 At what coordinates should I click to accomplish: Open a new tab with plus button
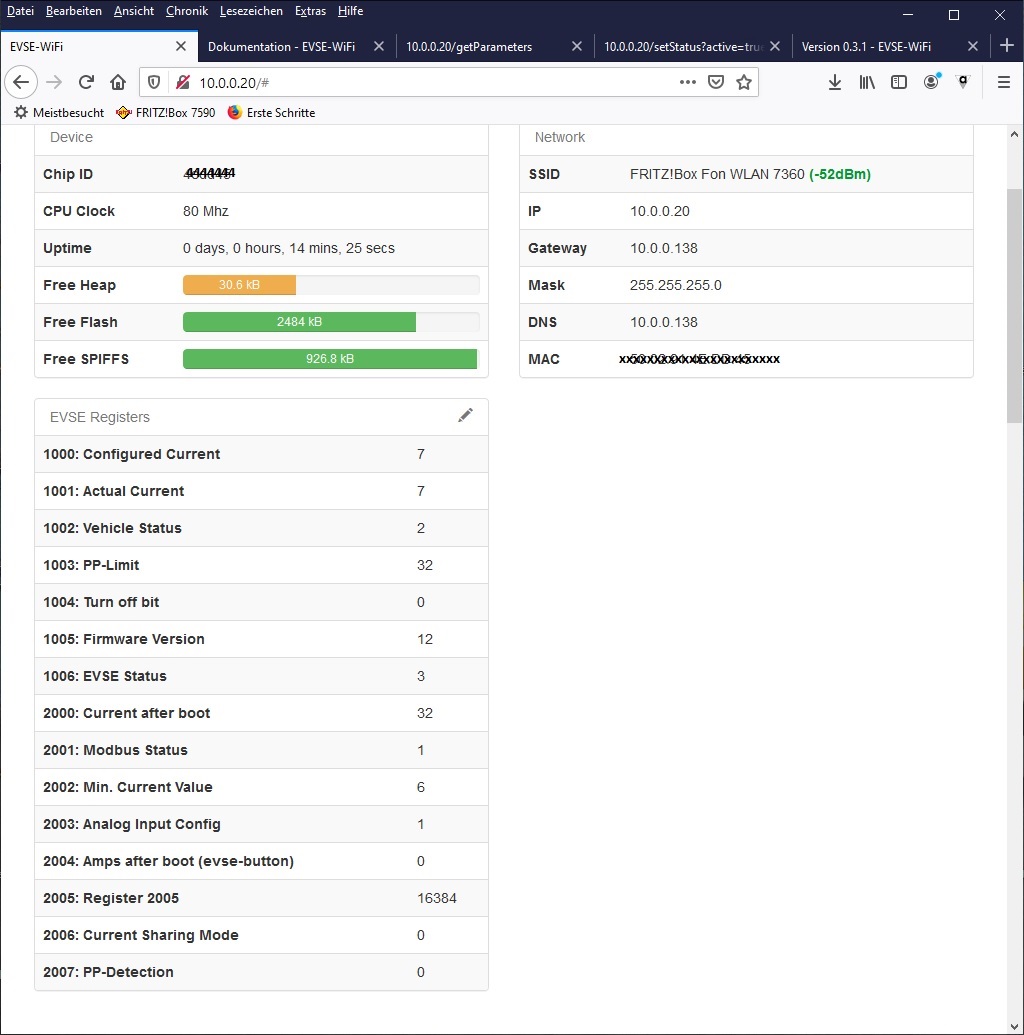click(1007, 46)
